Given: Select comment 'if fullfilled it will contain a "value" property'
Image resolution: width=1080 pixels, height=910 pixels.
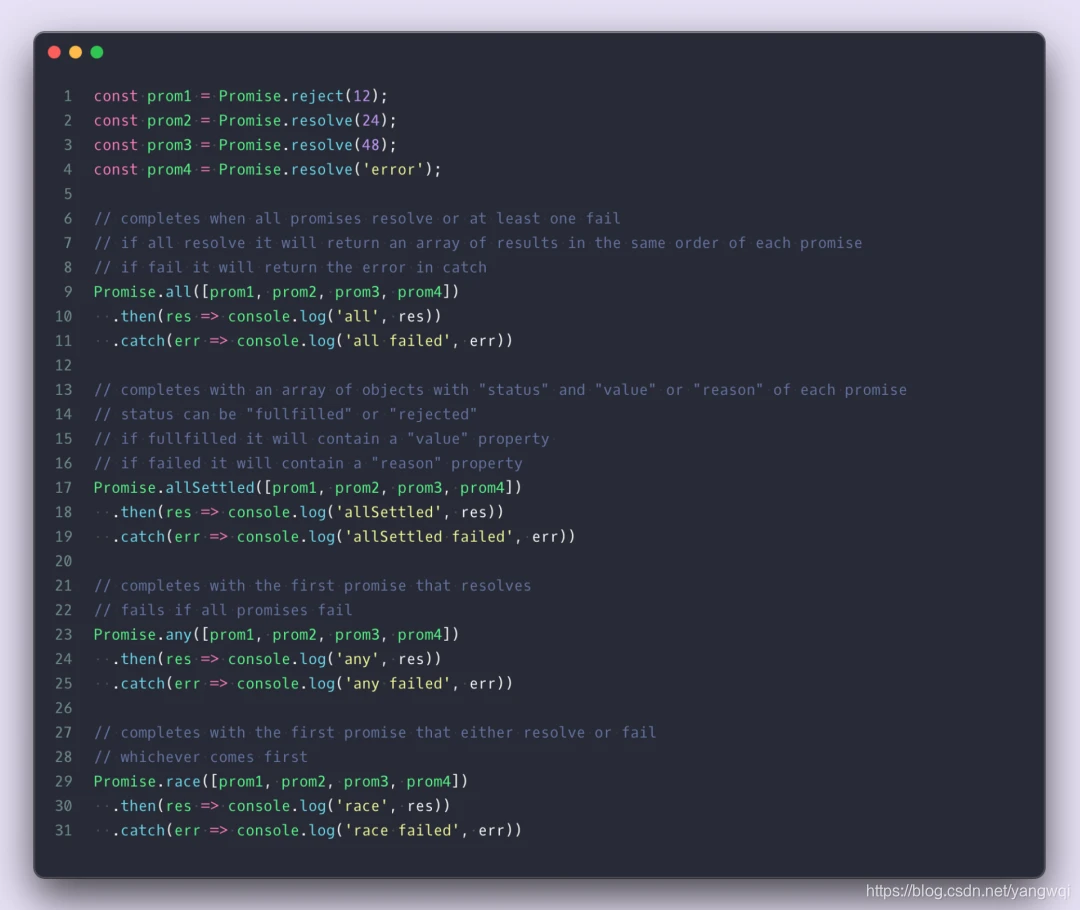Looking at the screenshot, I should (322, 439).
